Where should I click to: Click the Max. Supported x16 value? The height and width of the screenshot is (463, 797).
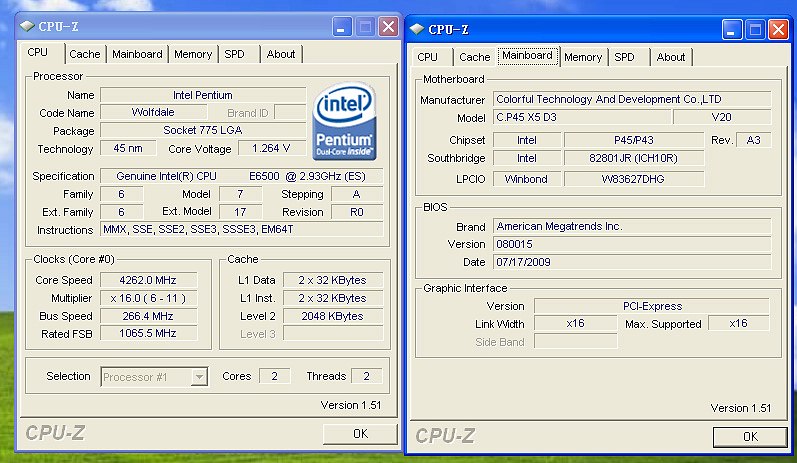[x=739, y=324]
